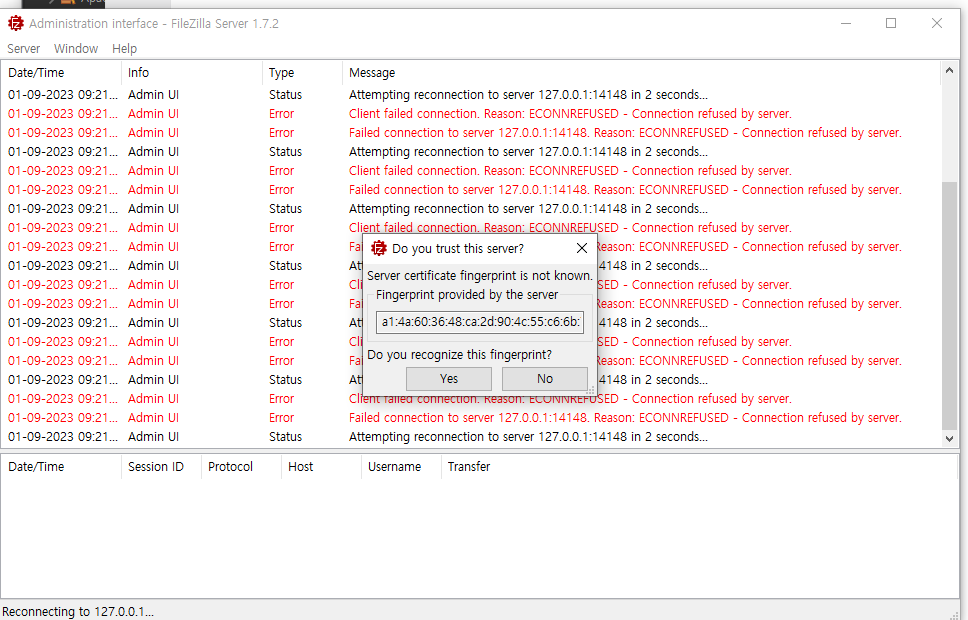Select the first 'Attempting reconnection' log row
The width and height of the screenshot is (968, 620).
(471, 94)
